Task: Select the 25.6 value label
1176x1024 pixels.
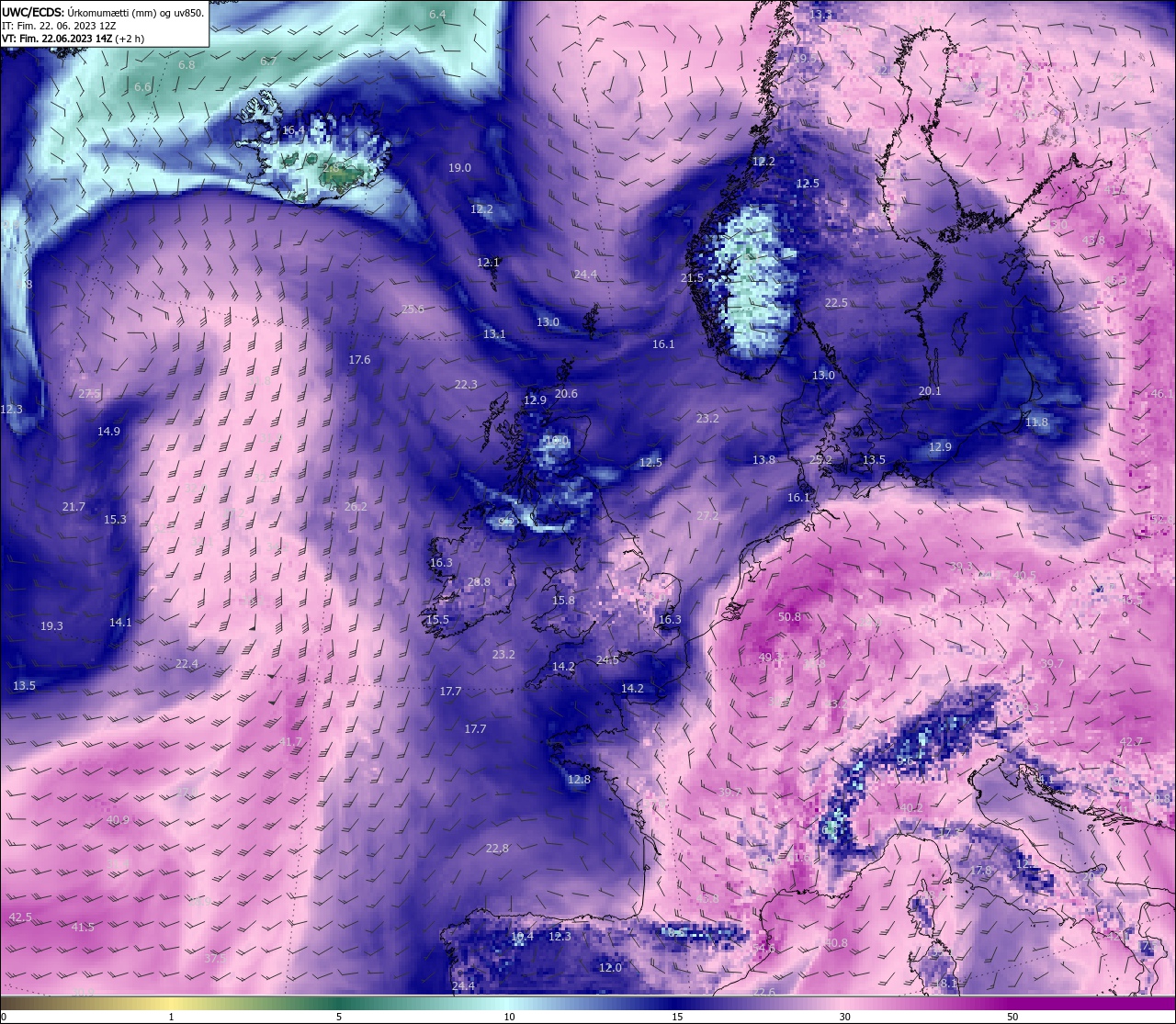Action: click(413, 309)
